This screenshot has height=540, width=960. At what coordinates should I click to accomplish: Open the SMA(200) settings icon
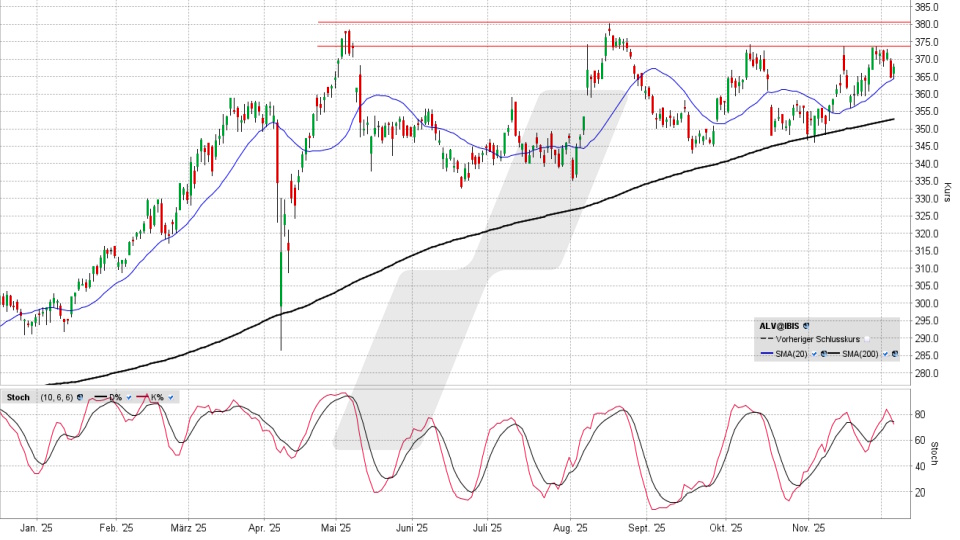pyautogui.click(x=895, y=354)
